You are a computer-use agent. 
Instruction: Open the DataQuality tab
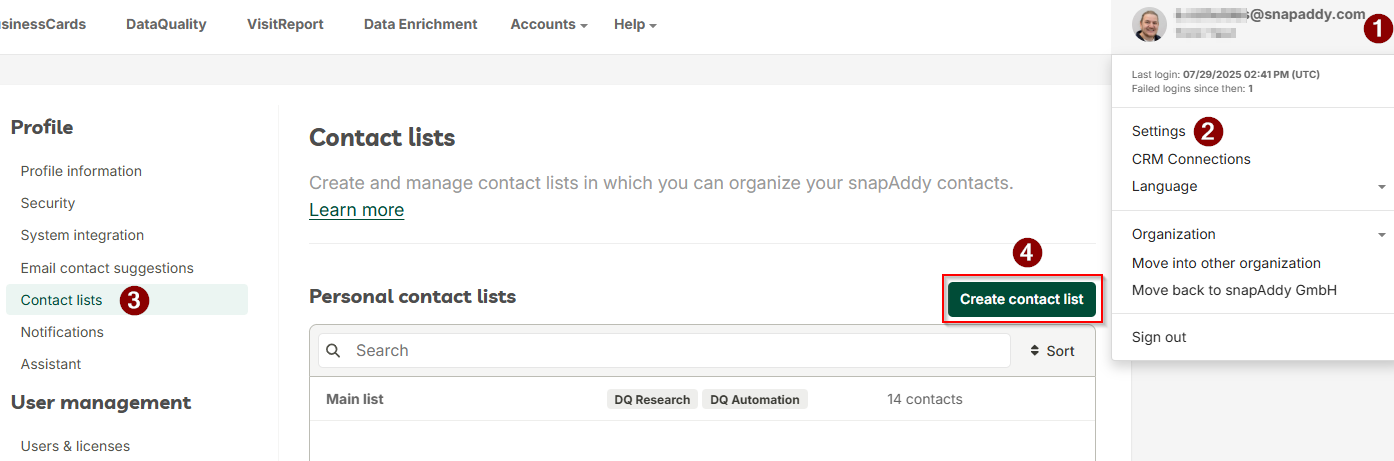tap(166, 24)
